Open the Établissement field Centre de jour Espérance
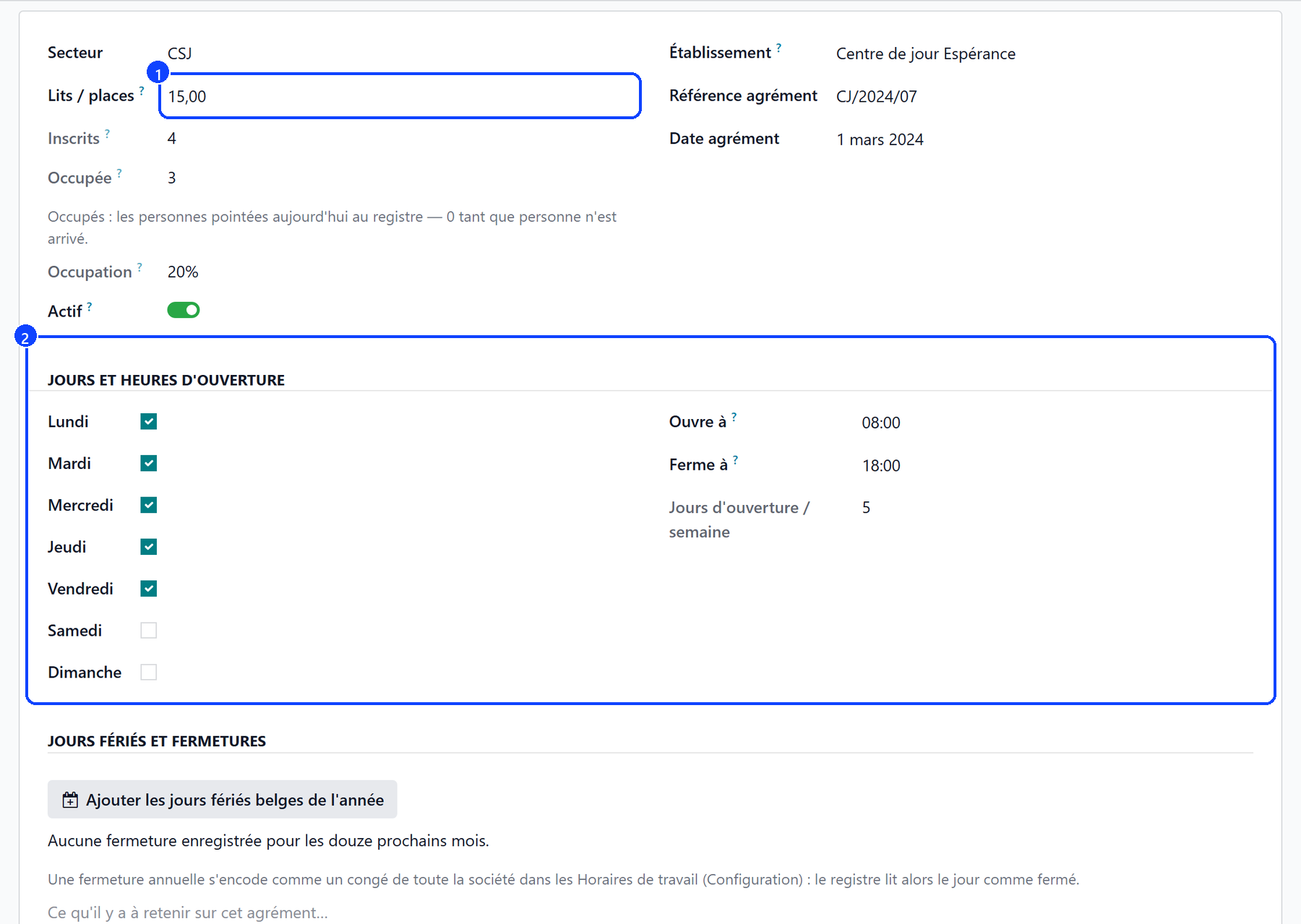1301x924 pixels. coord(926,53)
